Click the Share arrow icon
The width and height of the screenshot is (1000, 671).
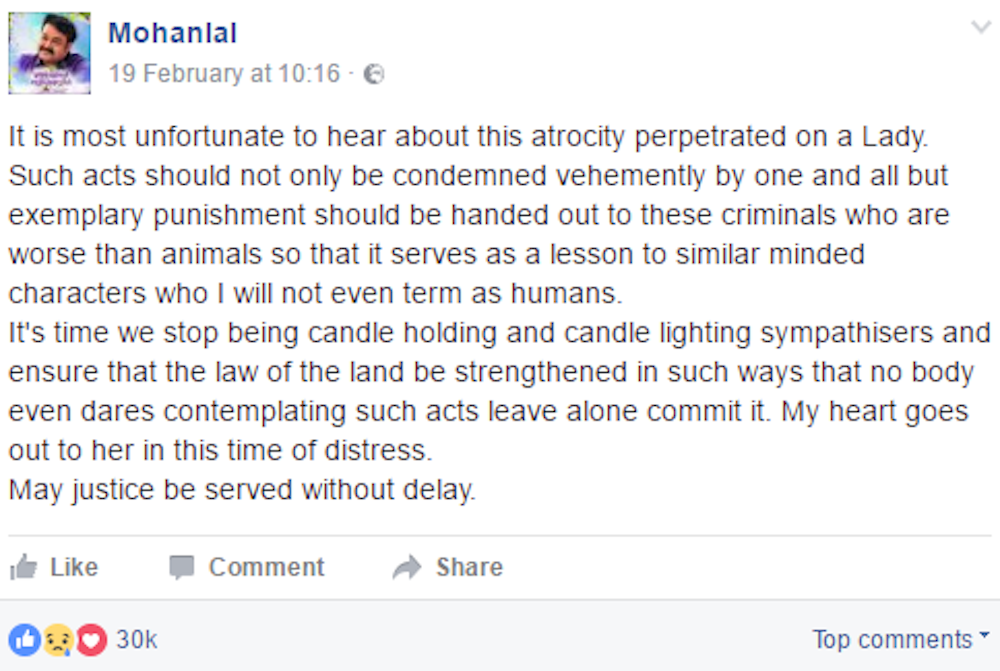[x=407, y=567]
